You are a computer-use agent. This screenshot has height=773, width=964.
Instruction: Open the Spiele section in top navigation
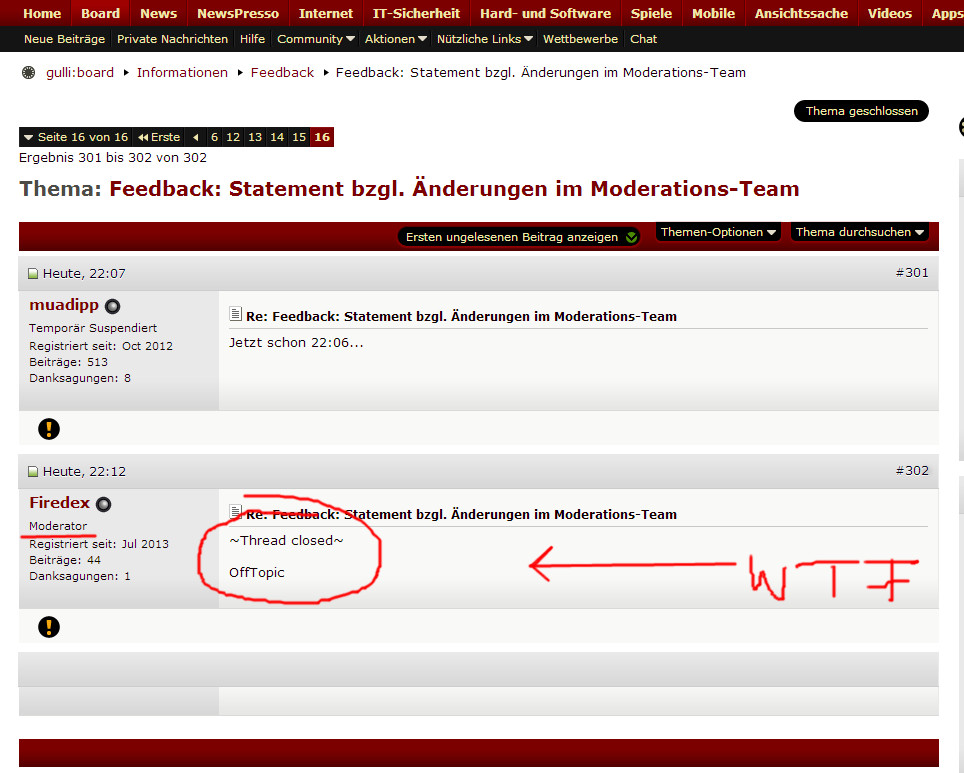(651, 13)
